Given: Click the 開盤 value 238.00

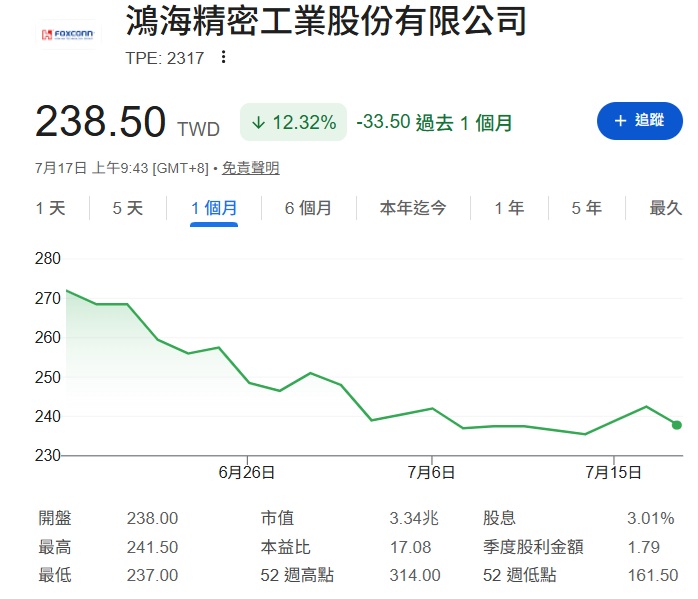Looking at the screenshot, I should [152, 518].
